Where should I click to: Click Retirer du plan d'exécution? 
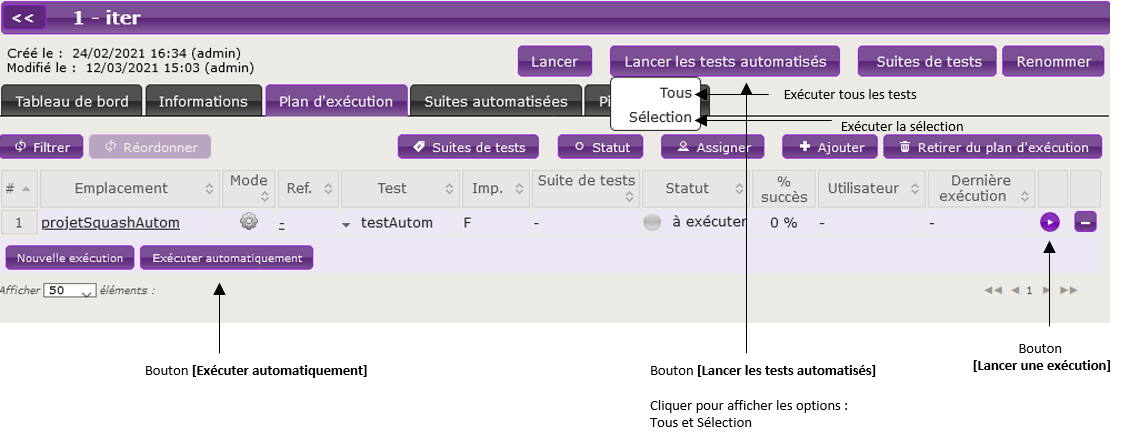tap(993, 147)
